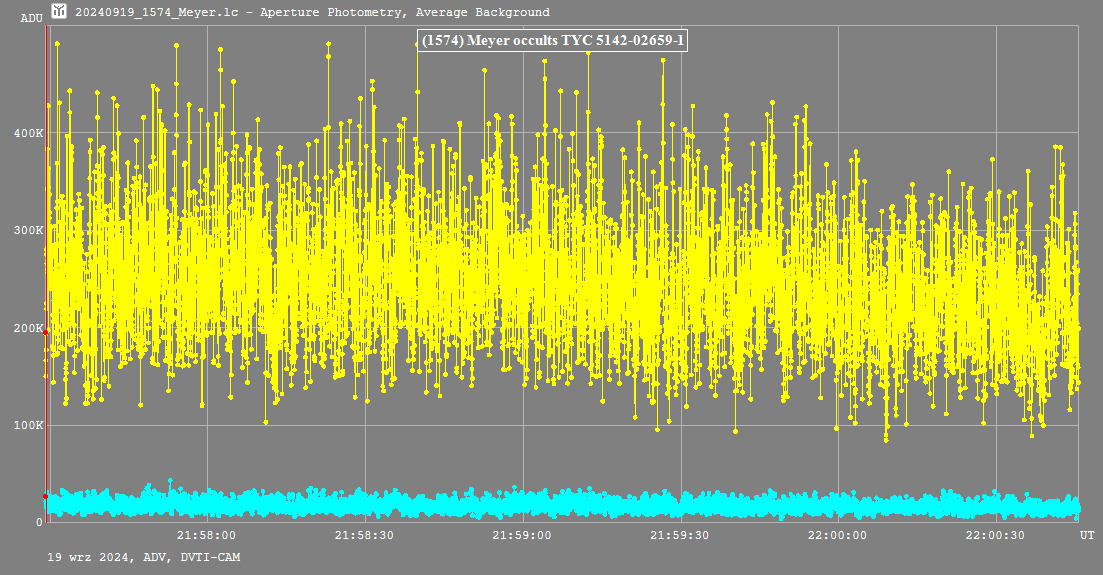Click the '0' y-axis label
The image size is (1103, 575).
(40, 522)
